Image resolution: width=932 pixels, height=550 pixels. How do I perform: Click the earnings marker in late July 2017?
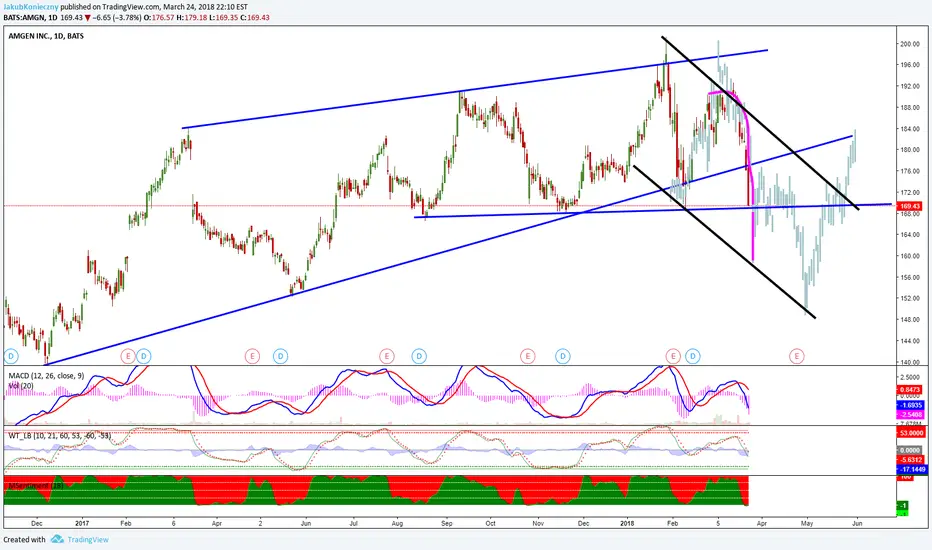pyautogui.click(x=387, y=357)
